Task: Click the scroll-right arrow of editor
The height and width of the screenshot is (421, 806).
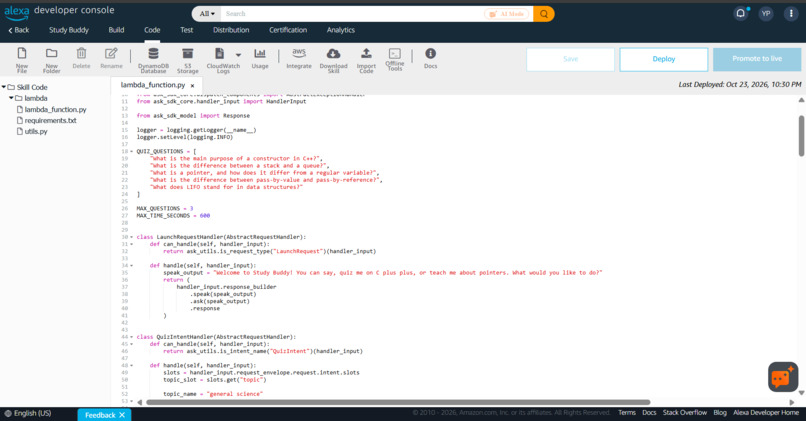Action: coord(792,402)
